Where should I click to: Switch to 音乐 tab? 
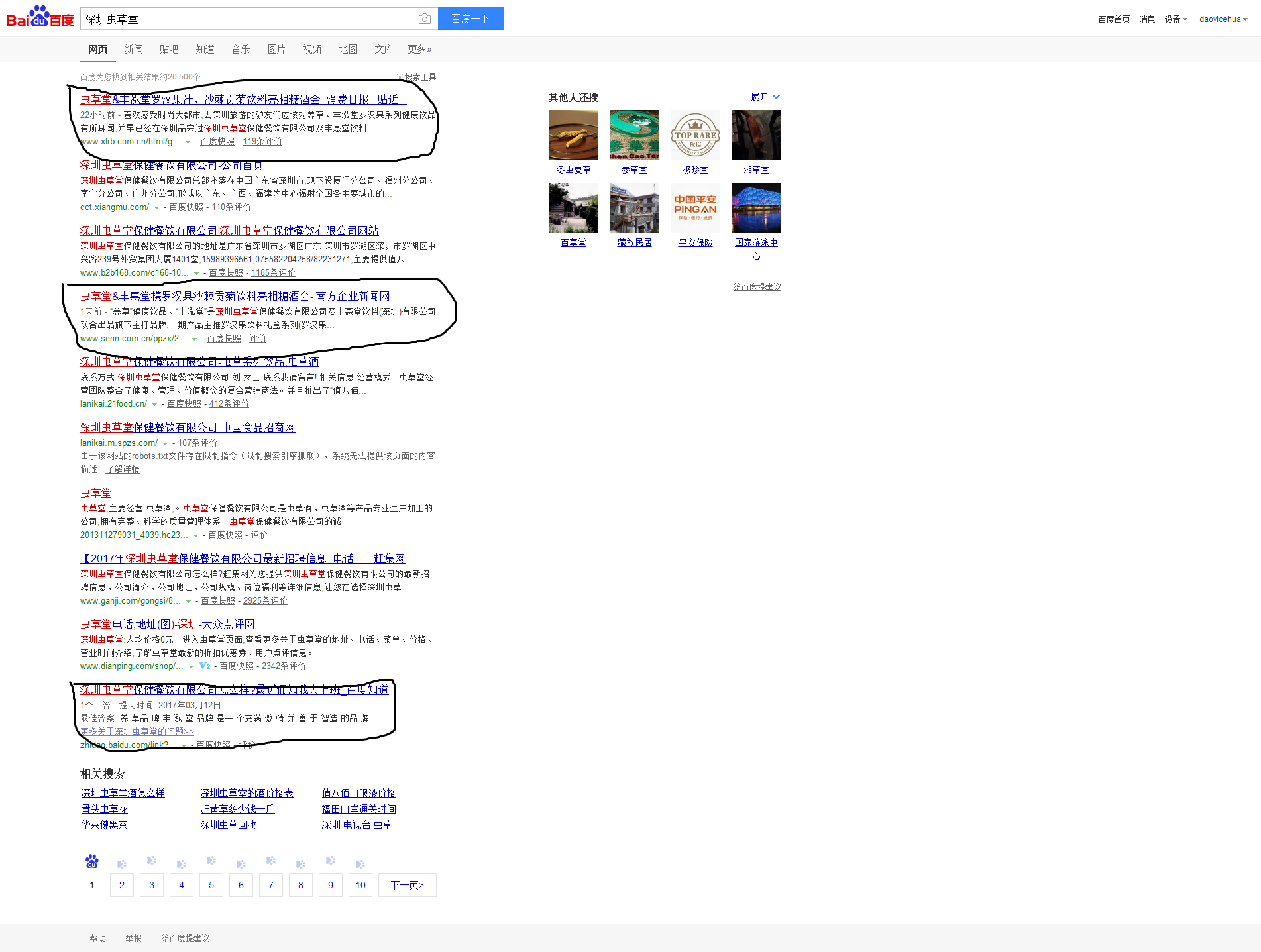(241, 49)
